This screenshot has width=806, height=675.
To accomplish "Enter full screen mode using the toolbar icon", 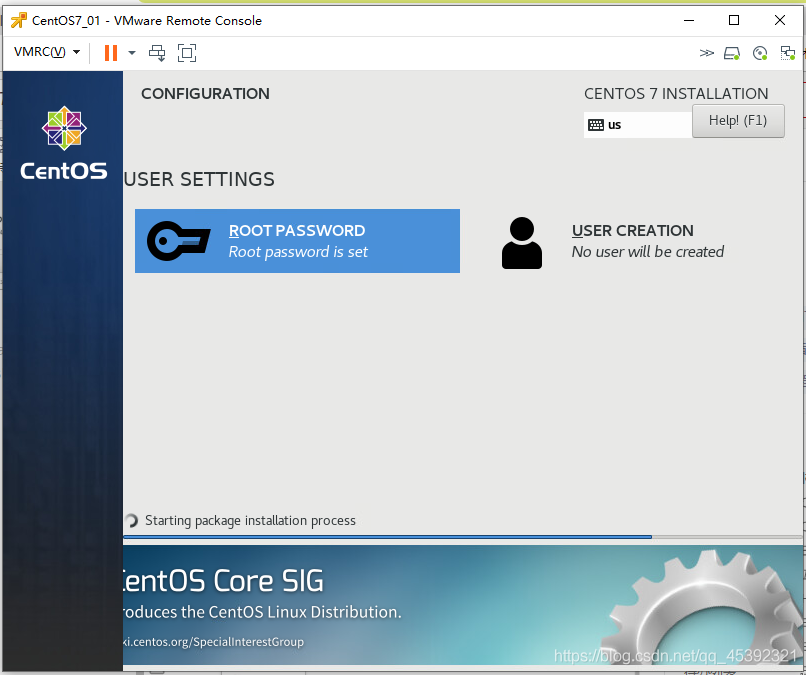I will point(187,52).
